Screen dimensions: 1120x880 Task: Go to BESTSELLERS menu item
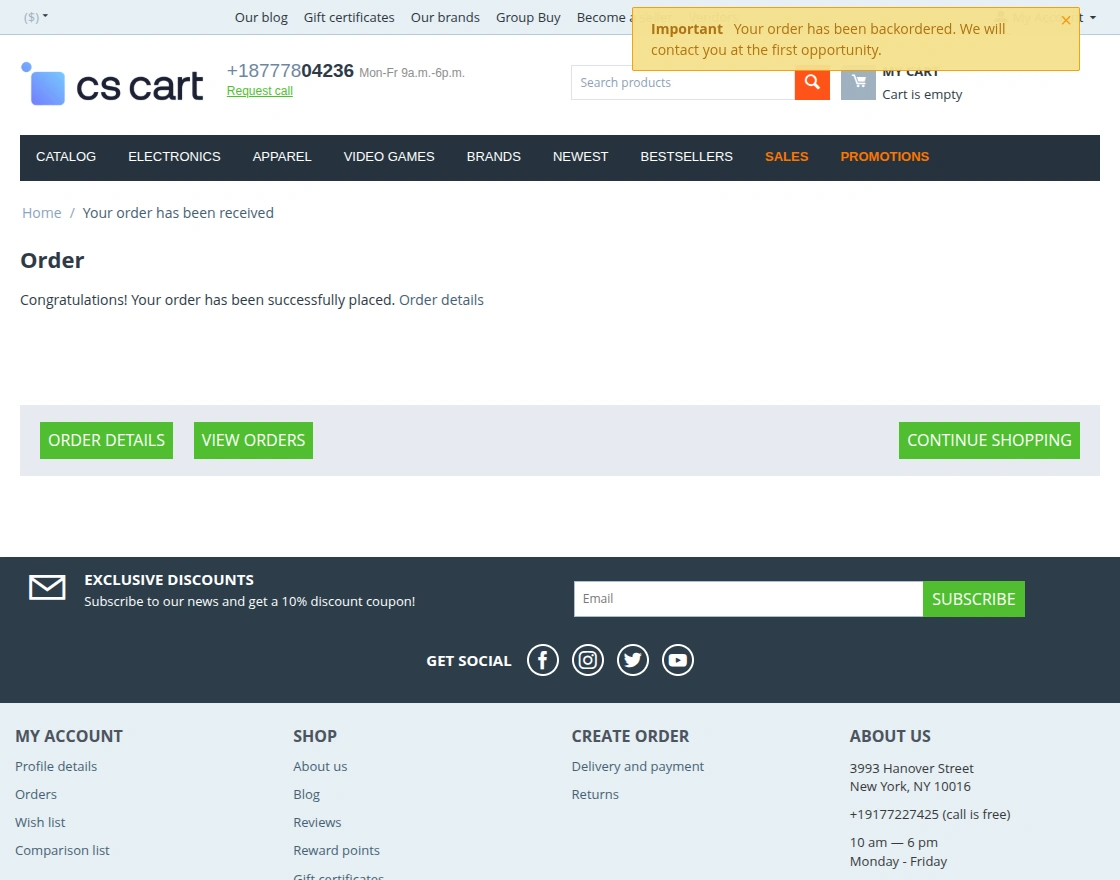[x=686, y=156]
